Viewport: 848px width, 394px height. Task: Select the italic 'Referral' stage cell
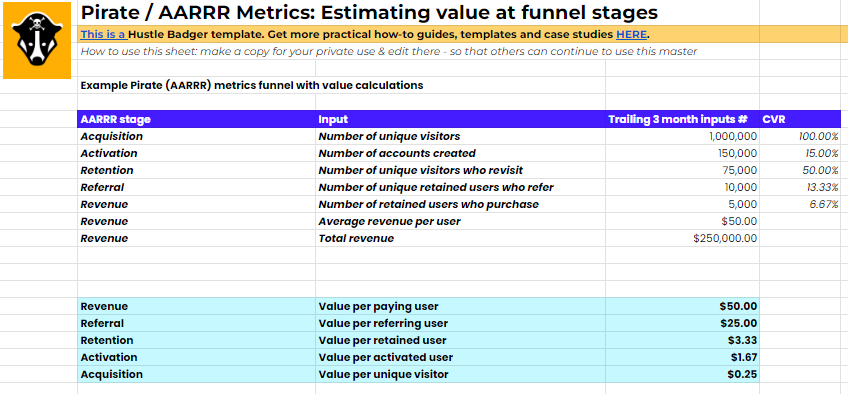coord(197,188)
